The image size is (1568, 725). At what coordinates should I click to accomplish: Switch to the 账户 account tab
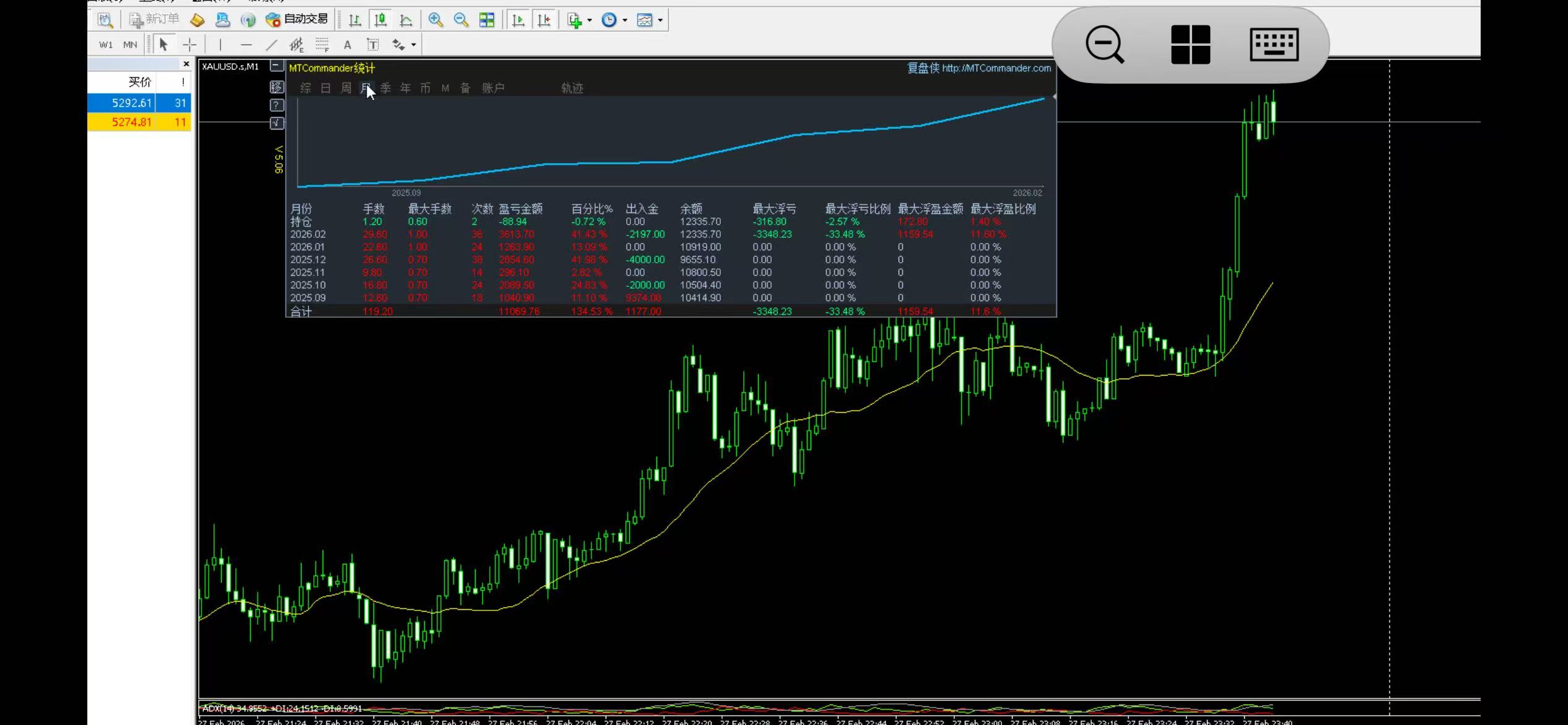tap(493, 88)
